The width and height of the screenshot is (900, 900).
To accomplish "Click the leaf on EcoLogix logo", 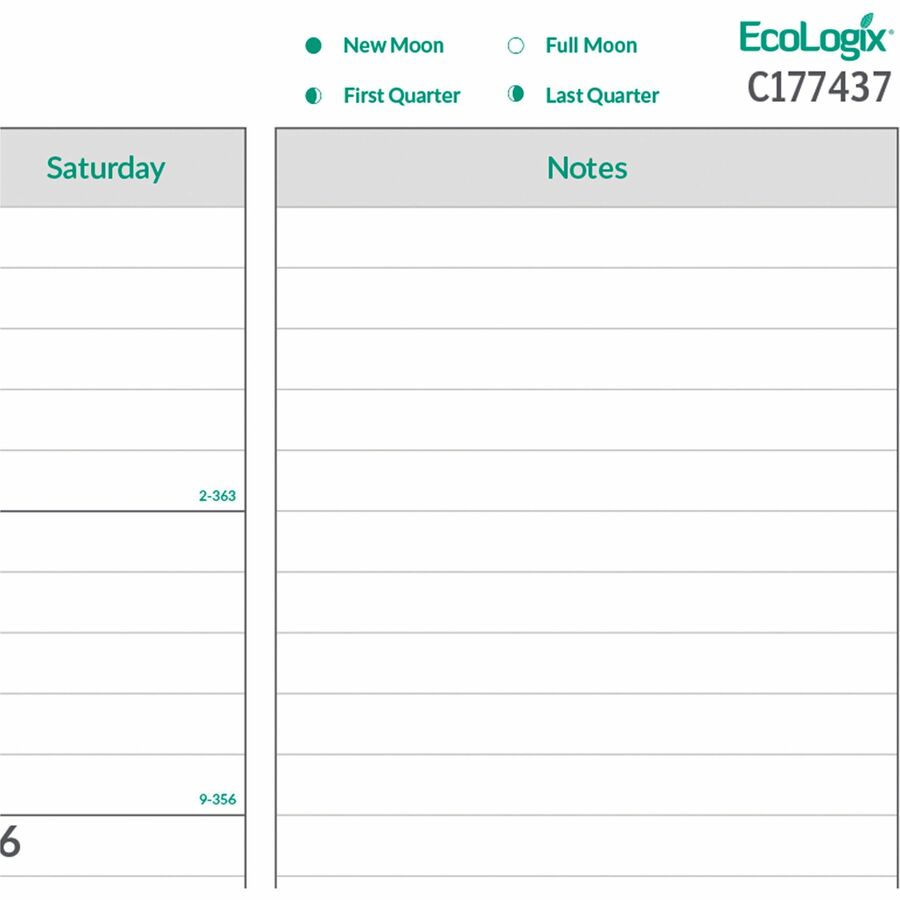I will point(867,19).
